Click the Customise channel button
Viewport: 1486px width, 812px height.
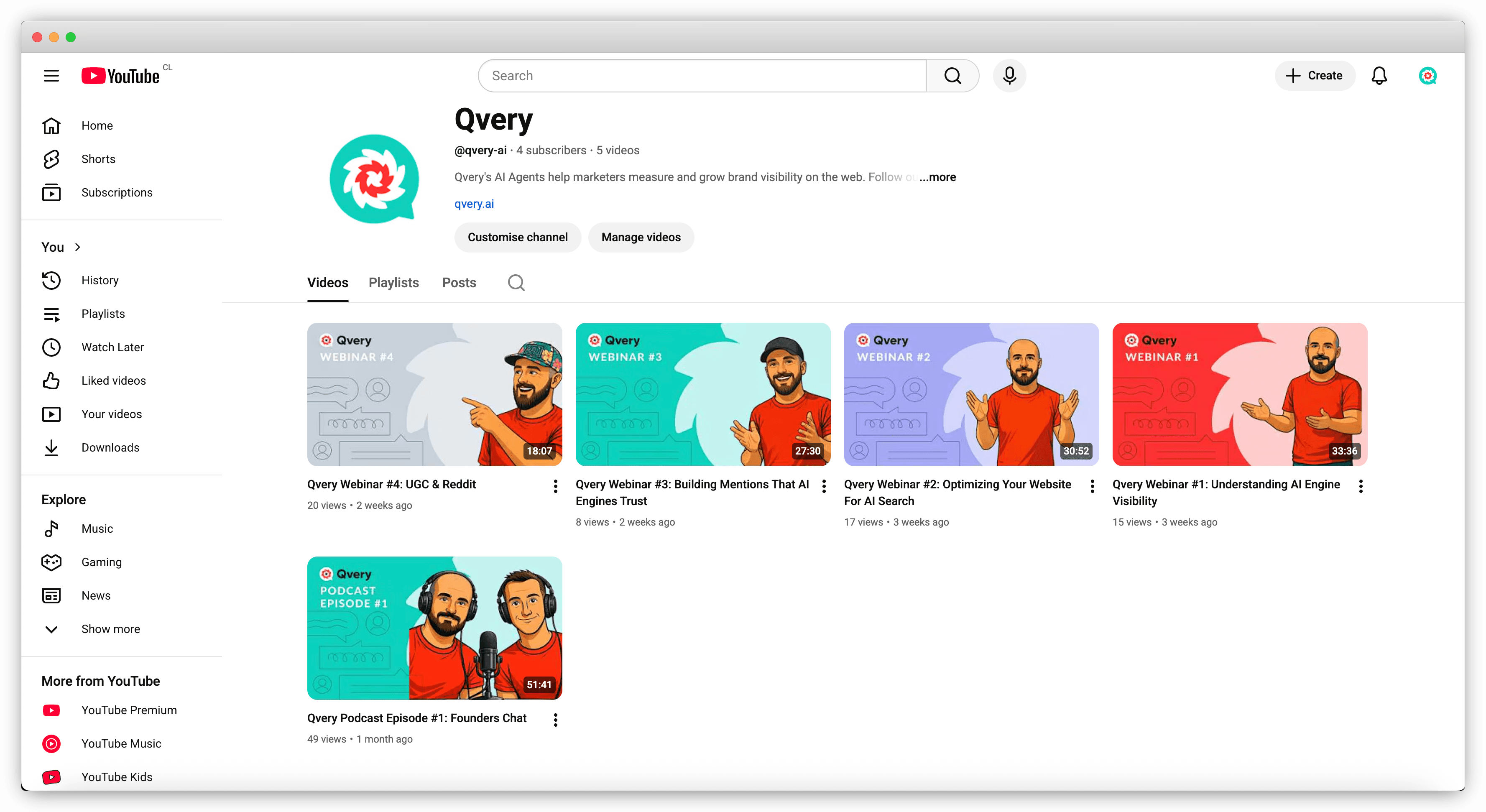pyautogui.click(x=518, y=237)
